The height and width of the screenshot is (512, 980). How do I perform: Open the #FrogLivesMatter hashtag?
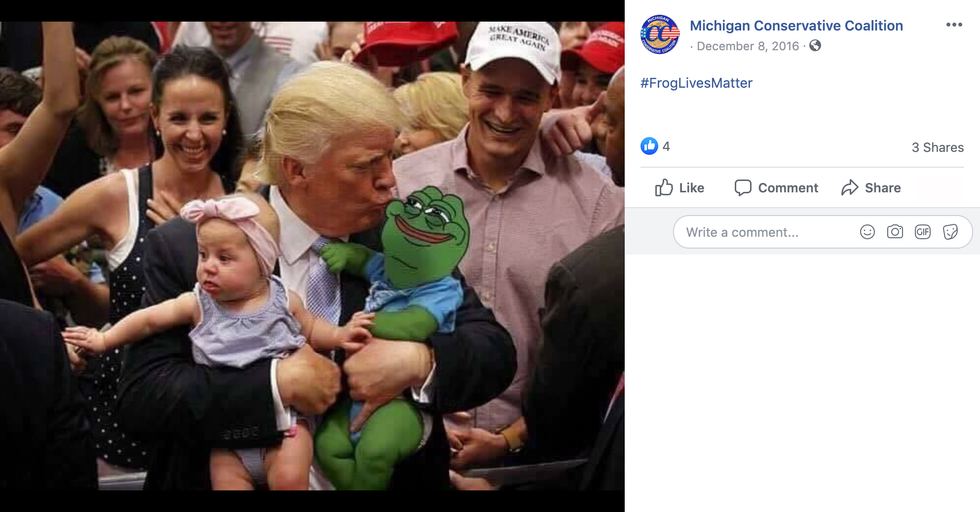tap(696, 83)
